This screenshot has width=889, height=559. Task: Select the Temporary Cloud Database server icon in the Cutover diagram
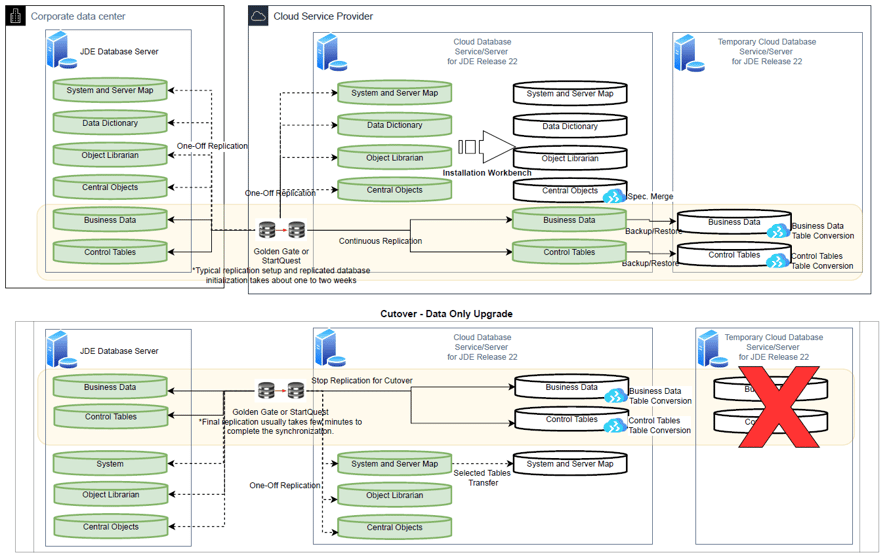pyautogui.click(x=713, y=349)
